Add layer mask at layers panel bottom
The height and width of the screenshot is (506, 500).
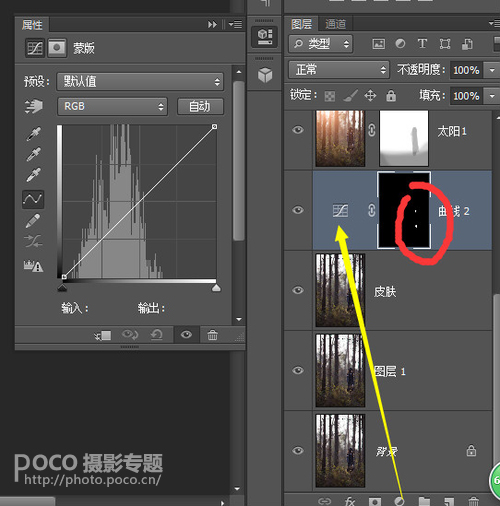click(375, 501)
